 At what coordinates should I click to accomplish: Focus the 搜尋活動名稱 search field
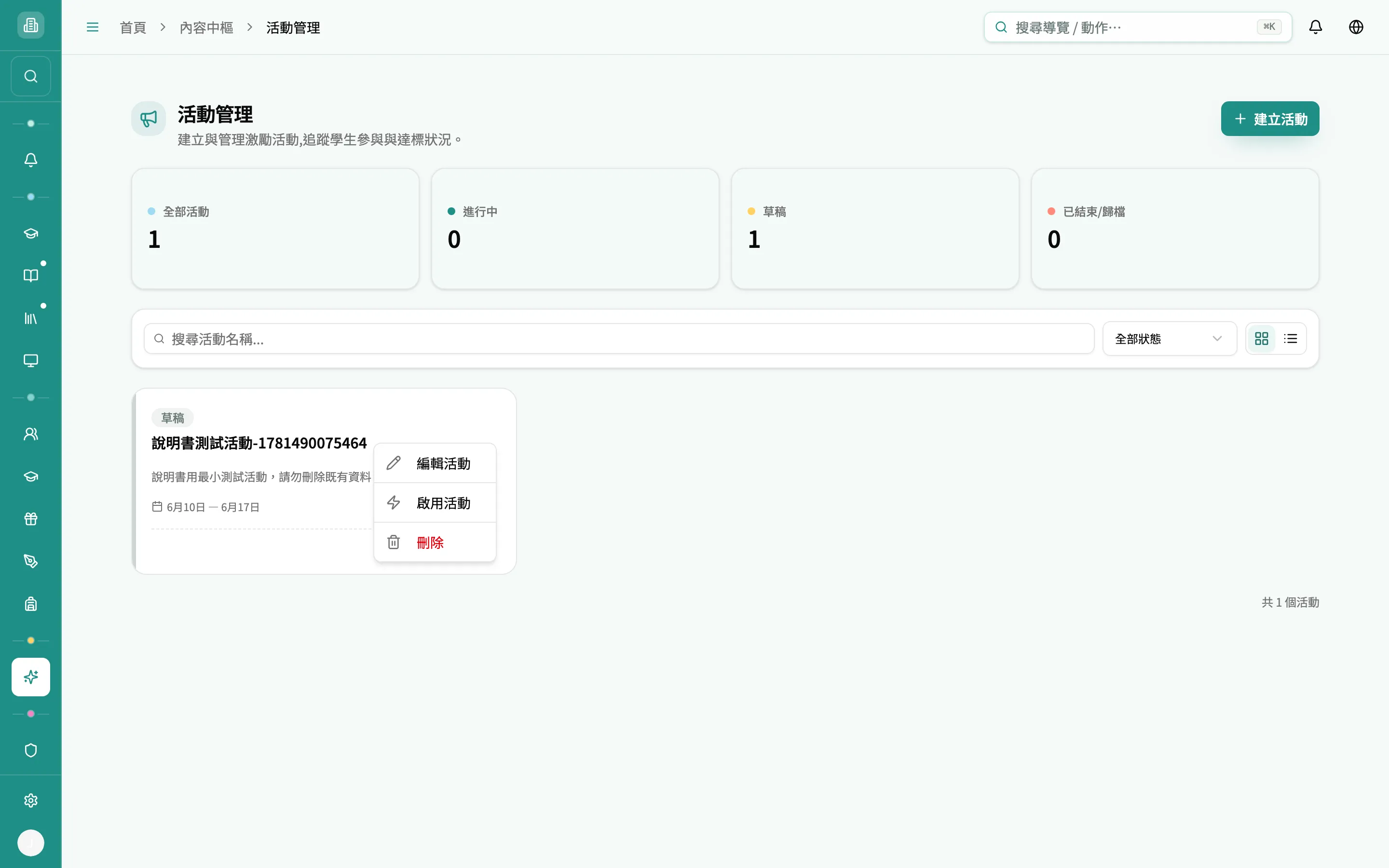click(619, 339)
